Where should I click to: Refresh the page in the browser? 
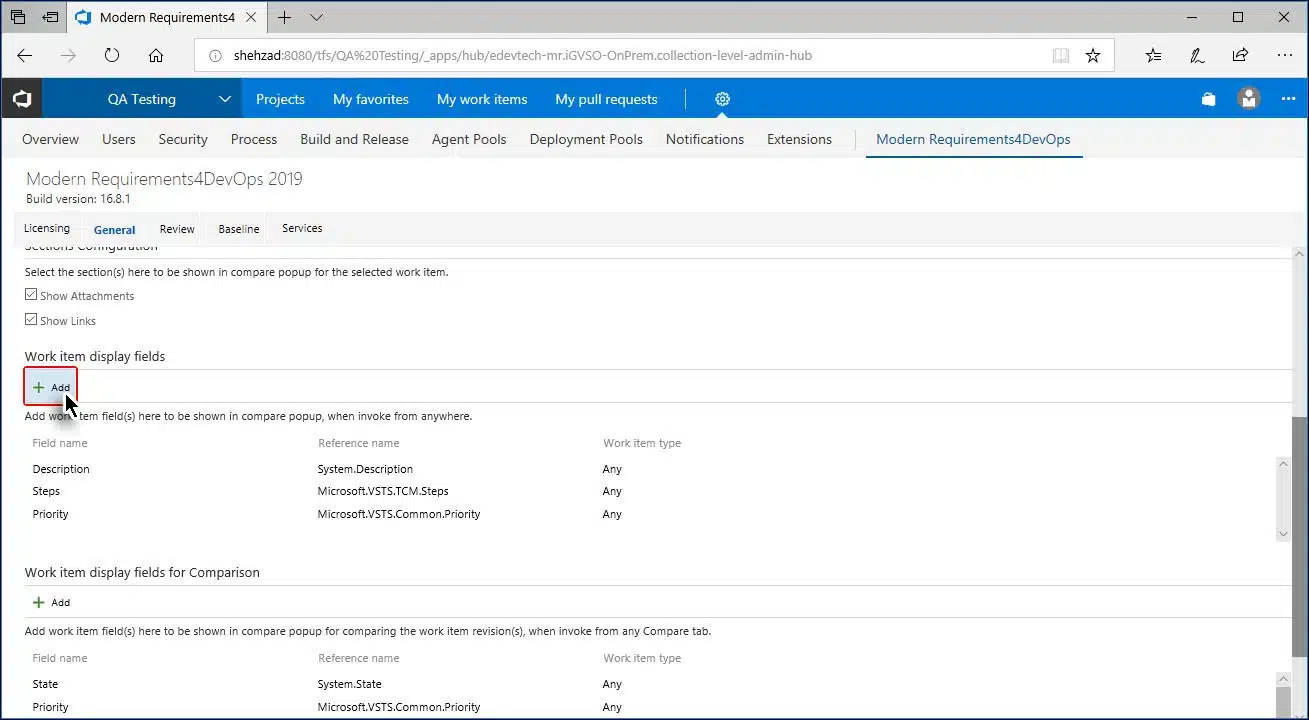112,56
